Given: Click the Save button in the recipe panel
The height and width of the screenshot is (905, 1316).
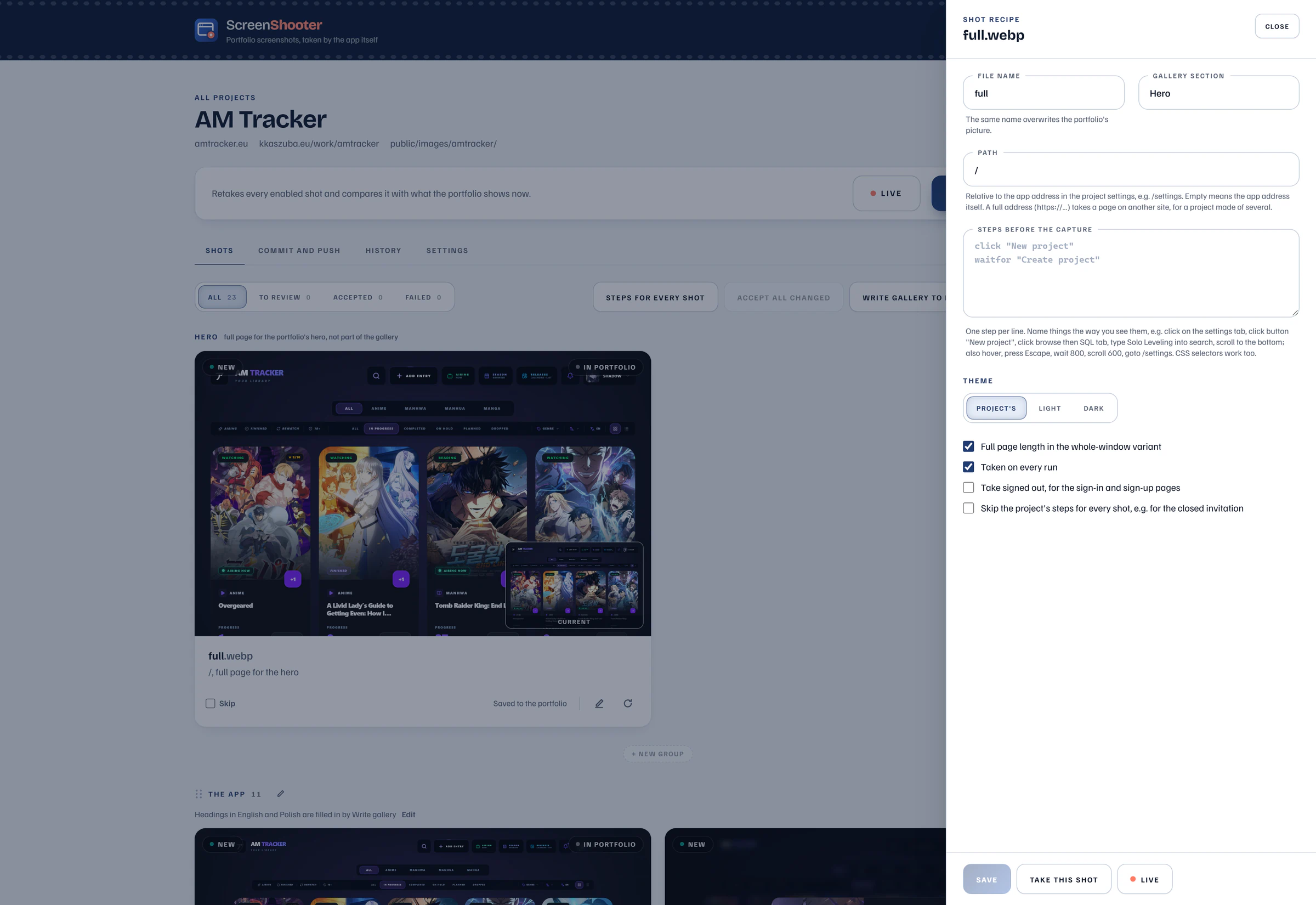Looking at the screenshot, I should [986, 879].
